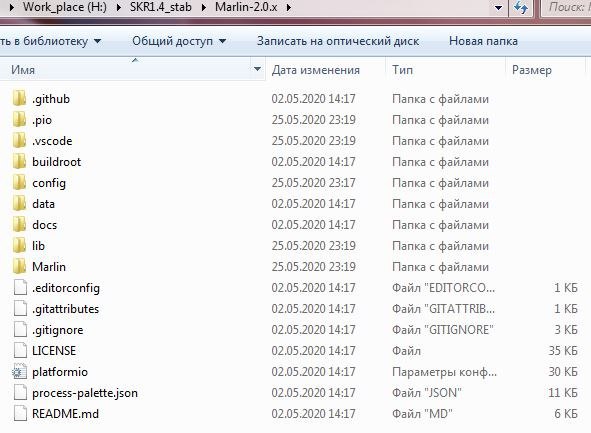Click the .editorconfig file name
This screenshot has width=591, height=433.
coord(66,288)
